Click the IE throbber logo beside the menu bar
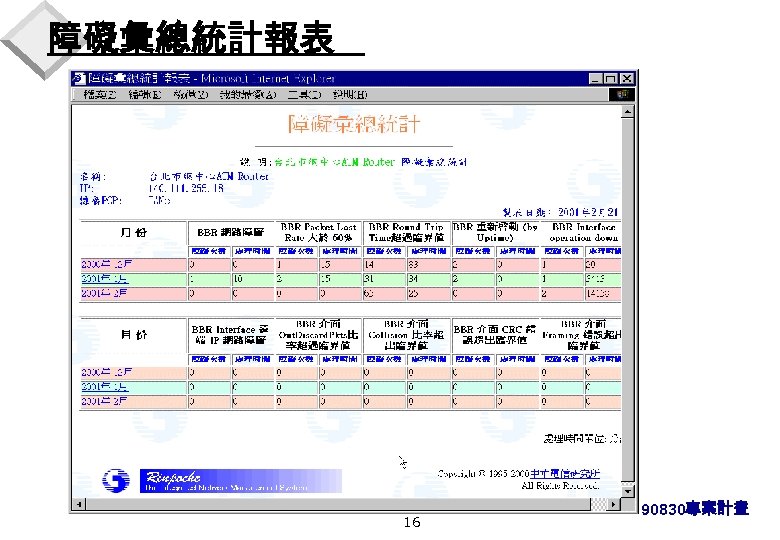The width and height of the screenshot is (780, 540). (x=622, y=94)
